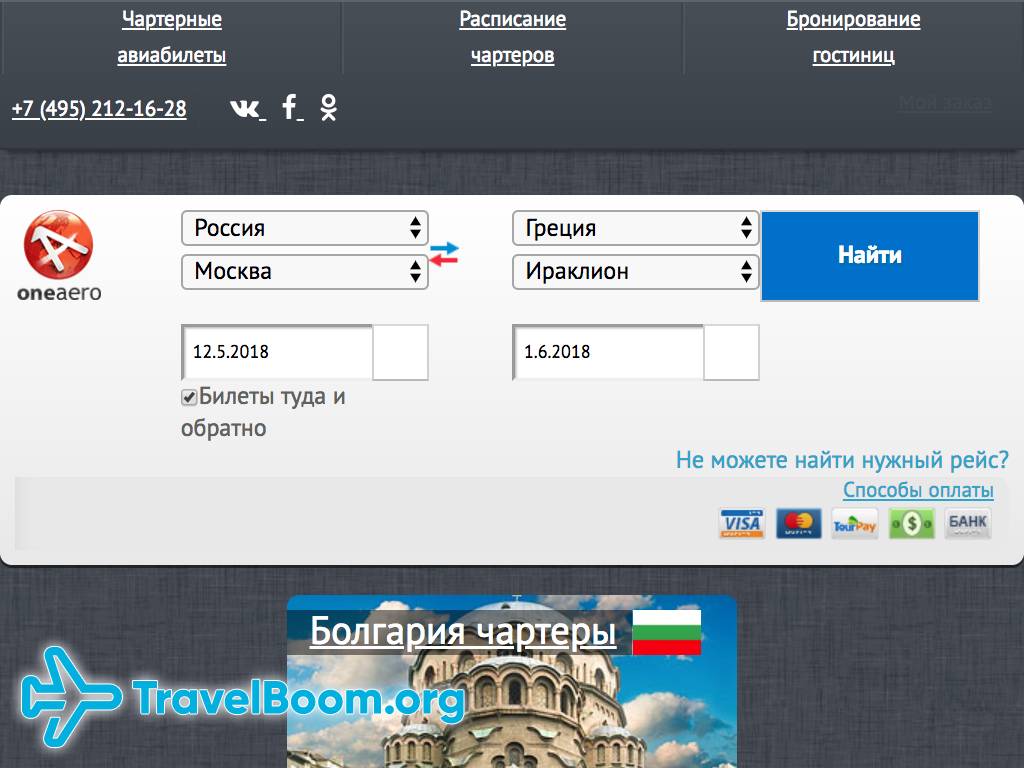1024x768 pixels.
Task: Click the Facebook icon
Action: point(288,108)
